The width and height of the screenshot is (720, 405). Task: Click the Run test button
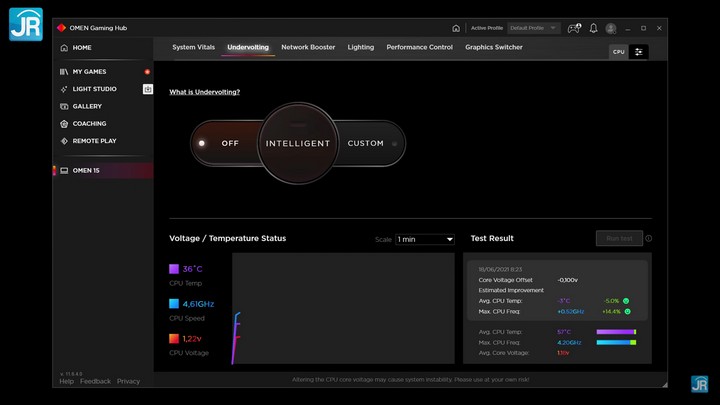coord(619,238)
